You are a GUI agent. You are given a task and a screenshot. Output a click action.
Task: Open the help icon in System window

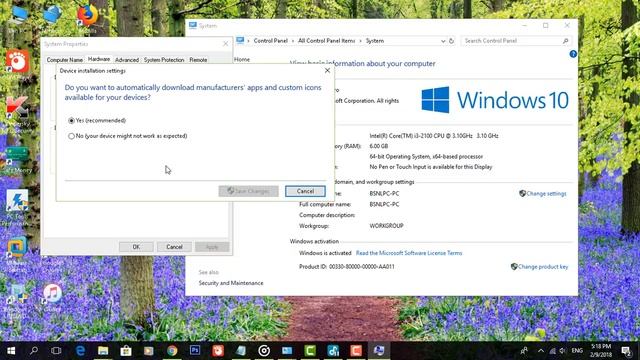[x=573, y=54]
